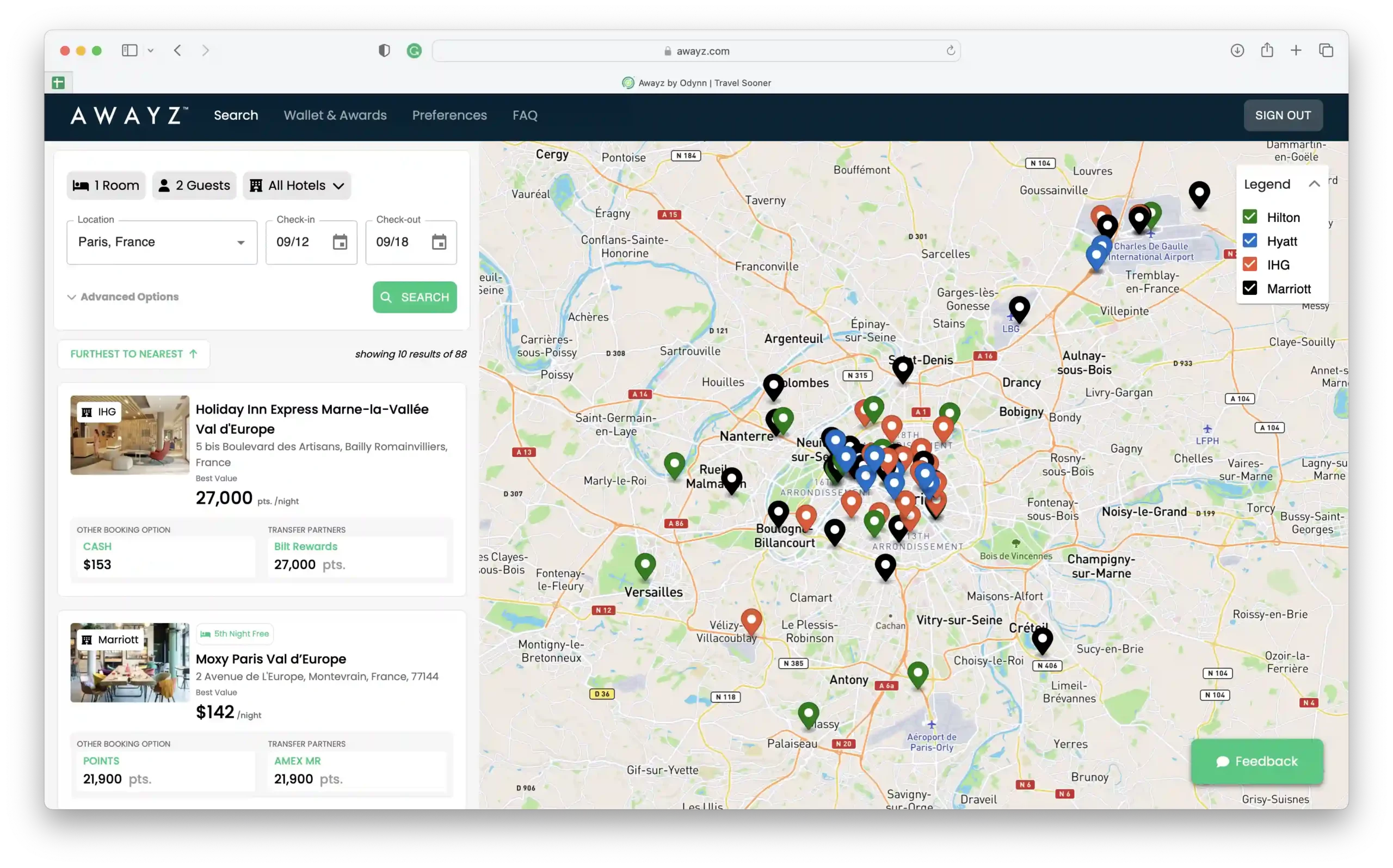1393x868 pixels.
Task: Open the sidebar options dropdown arrow
Action: 150,51
